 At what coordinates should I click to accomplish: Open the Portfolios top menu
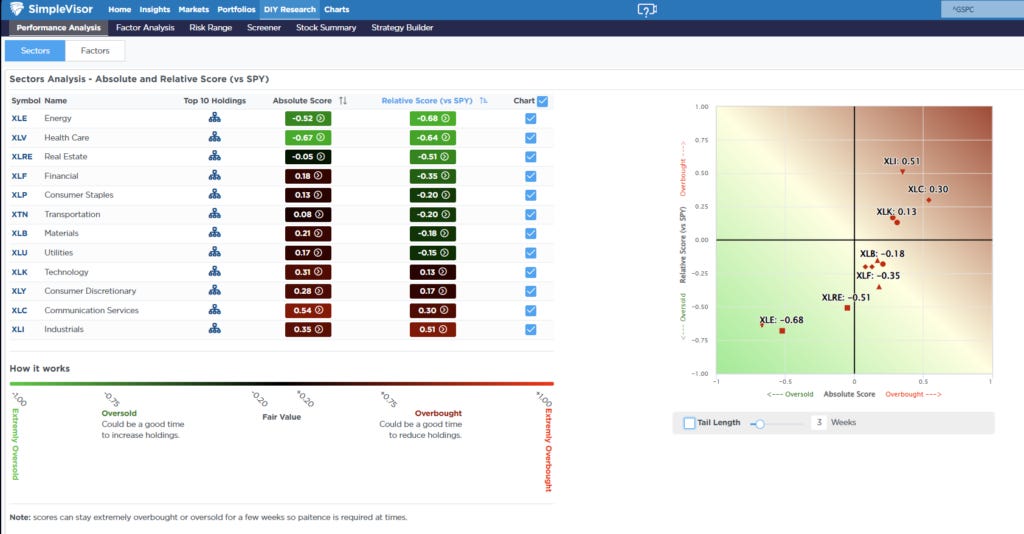click(x=236, y=9)
